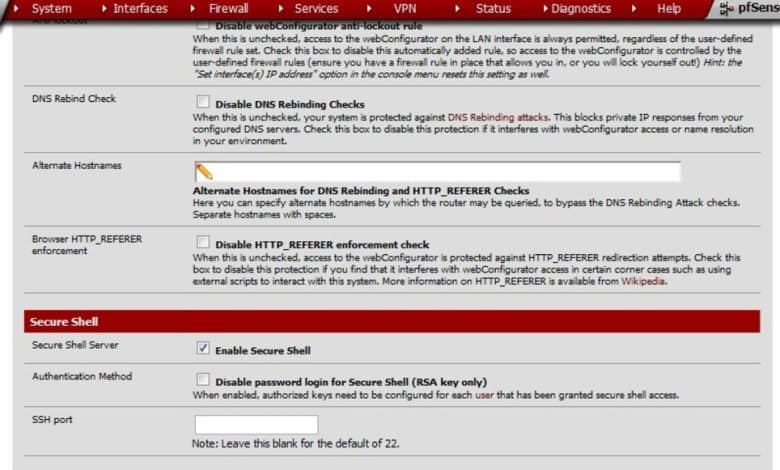This screenshot has width=780, height=470.
Task: Click the 'Authentication Method' row label
Action: pos(82,376)
